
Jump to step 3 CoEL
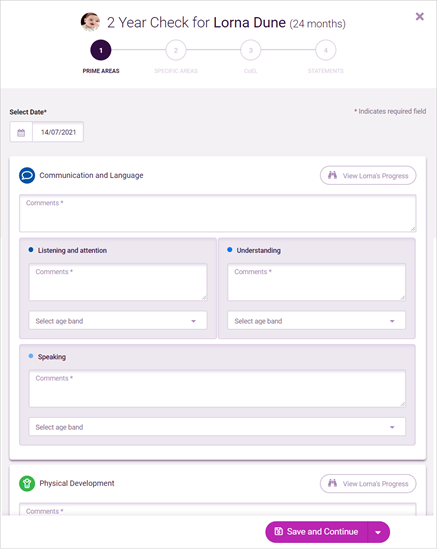click(251, 50)
